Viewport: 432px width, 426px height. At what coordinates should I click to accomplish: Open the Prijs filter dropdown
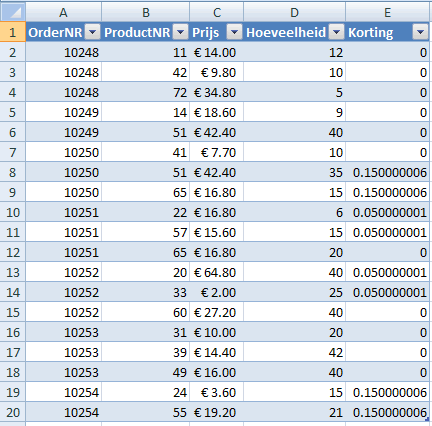234,32
